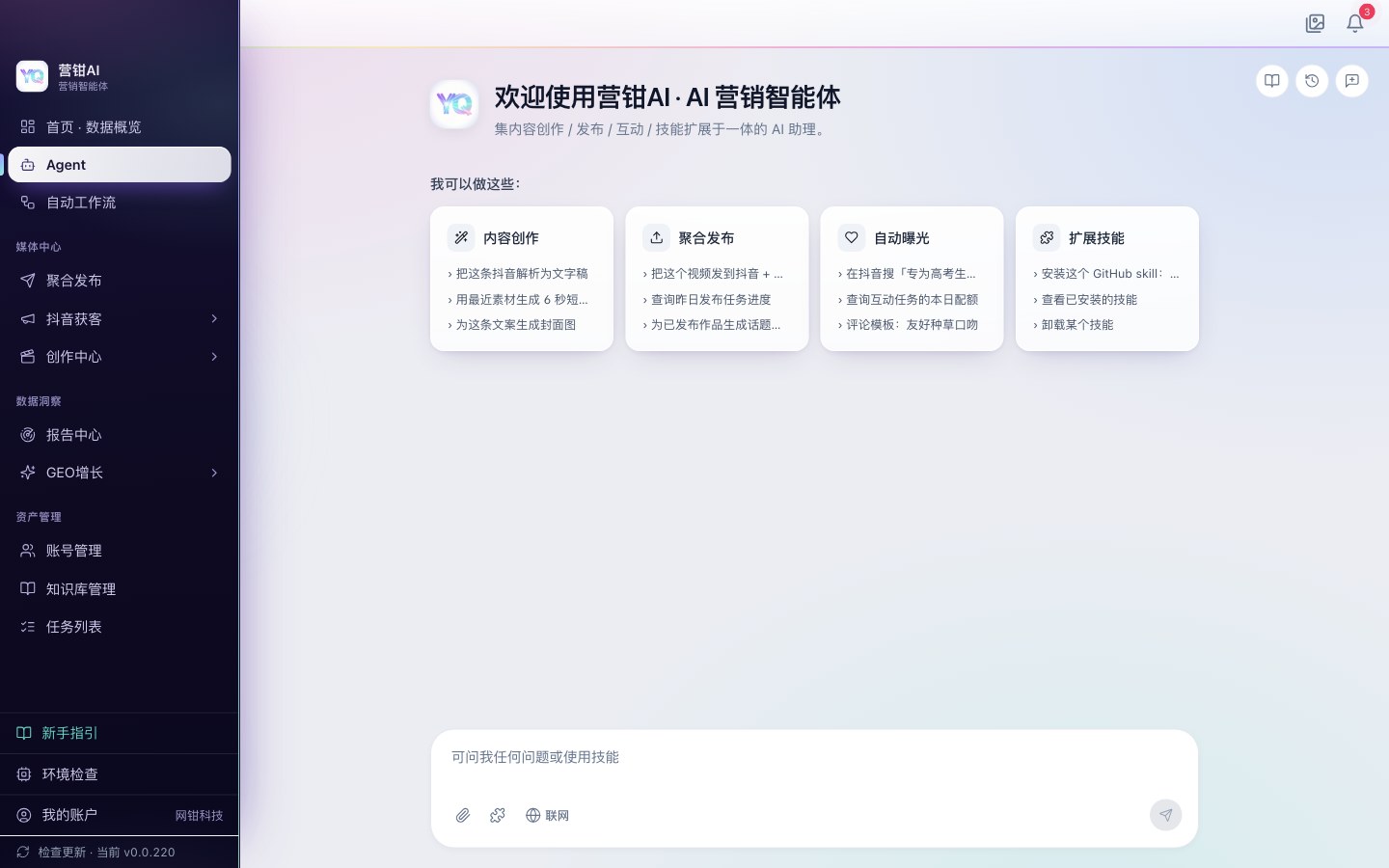Click the 扩展技能 card title
The height and width of the screenshot is (868, 1389).
click(1097, 238)
